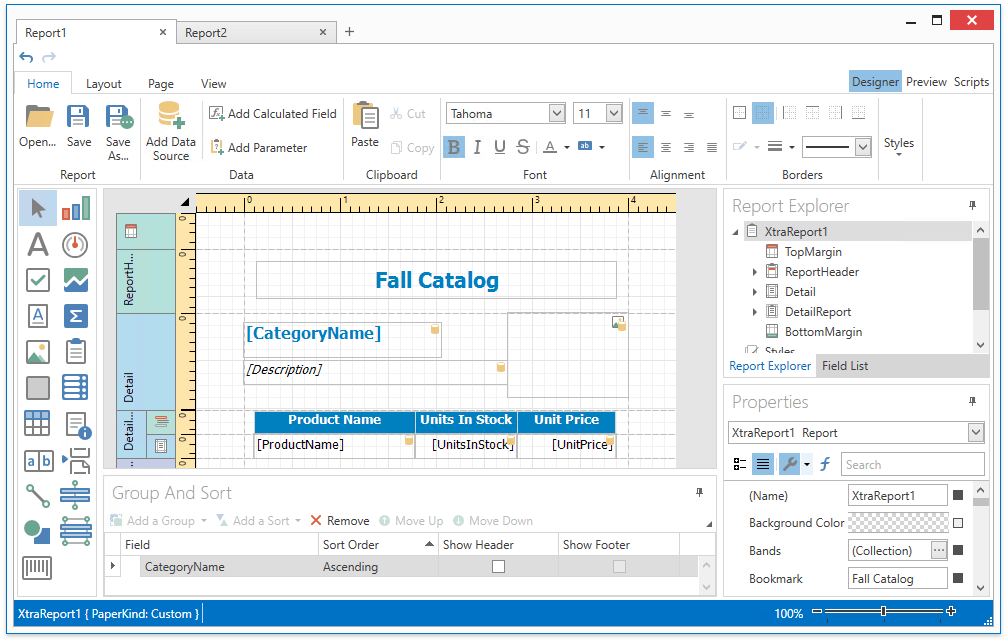Click the Undo arrow
The width and height of the screenshot is (1007, 642).
coord(26,57)
